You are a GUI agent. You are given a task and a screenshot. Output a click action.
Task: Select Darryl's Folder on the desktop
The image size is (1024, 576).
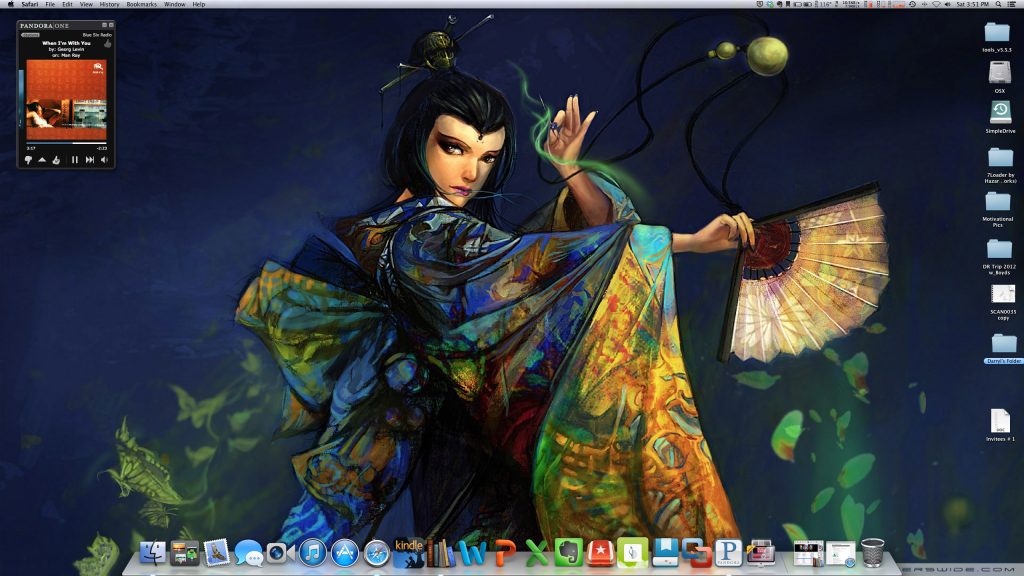[x=1004, y=344]
